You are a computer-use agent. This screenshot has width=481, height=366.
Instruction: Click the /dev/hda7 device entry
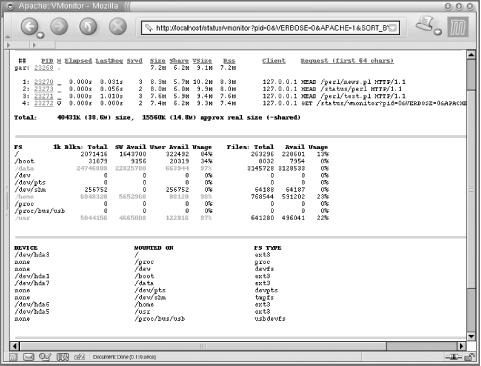tap(32, 283)
